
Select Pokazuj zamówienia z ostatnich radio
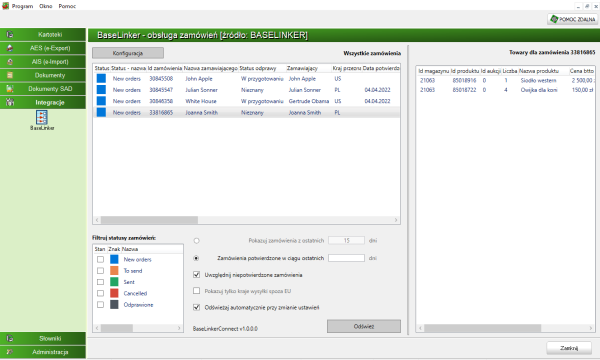[x=196, y=241]
